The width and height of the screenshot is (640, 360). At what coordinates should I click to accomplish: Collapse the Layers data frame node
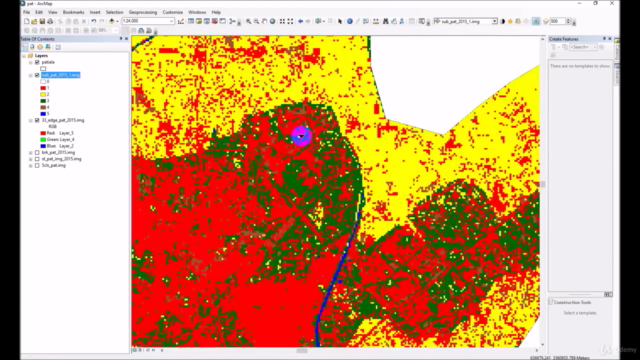coord(24,56)
